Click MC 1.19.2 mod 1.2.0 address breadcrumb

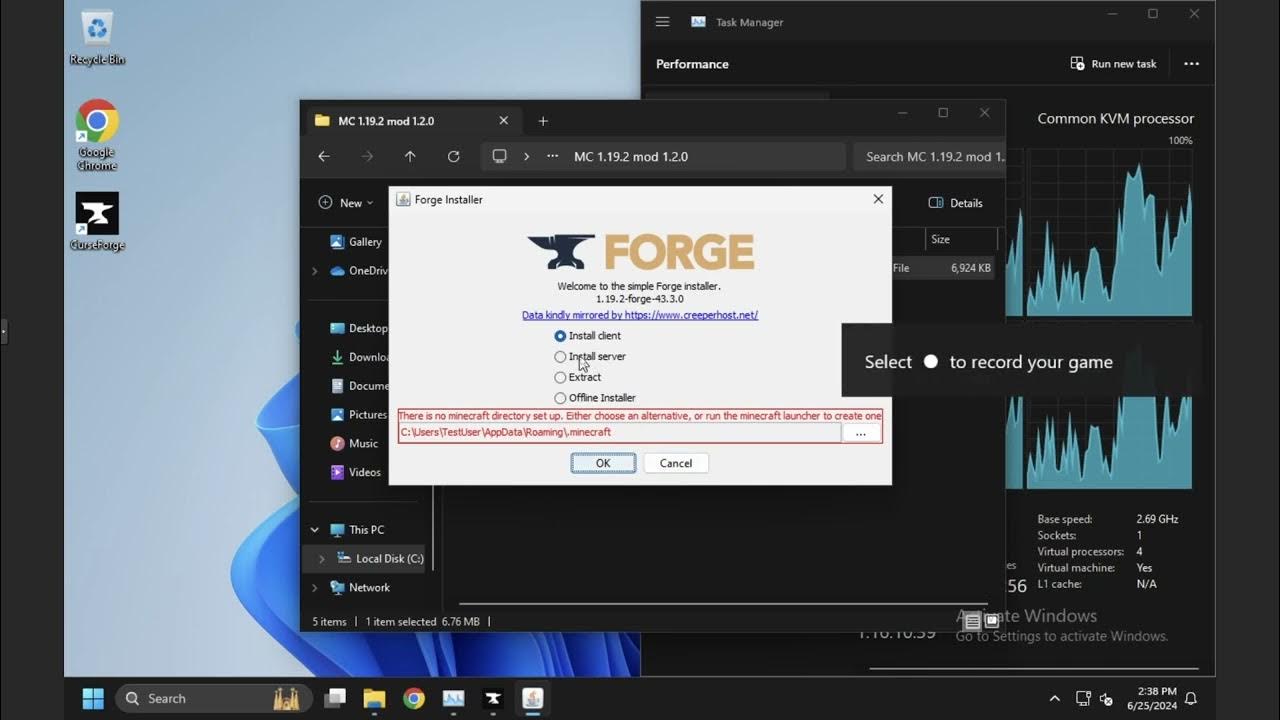pos(631,156)
